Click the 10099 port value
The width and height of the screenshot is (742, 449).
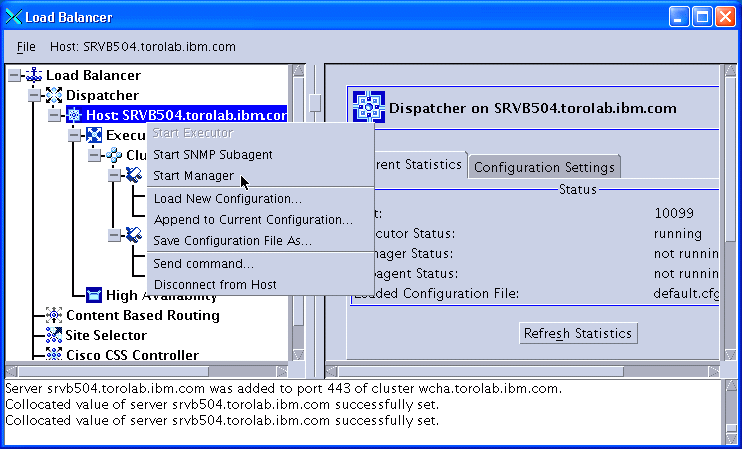click(674, 213)
